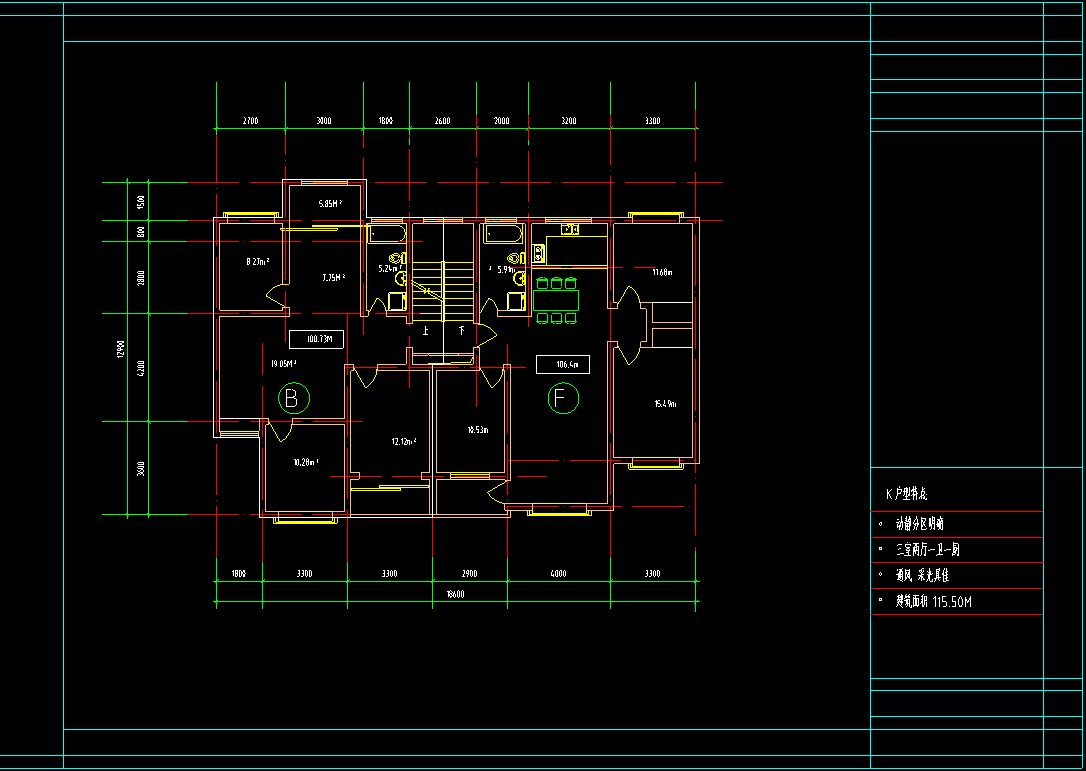
Task: Select the kitchen sink symbol at top
Action: click(x=570, y=230)
